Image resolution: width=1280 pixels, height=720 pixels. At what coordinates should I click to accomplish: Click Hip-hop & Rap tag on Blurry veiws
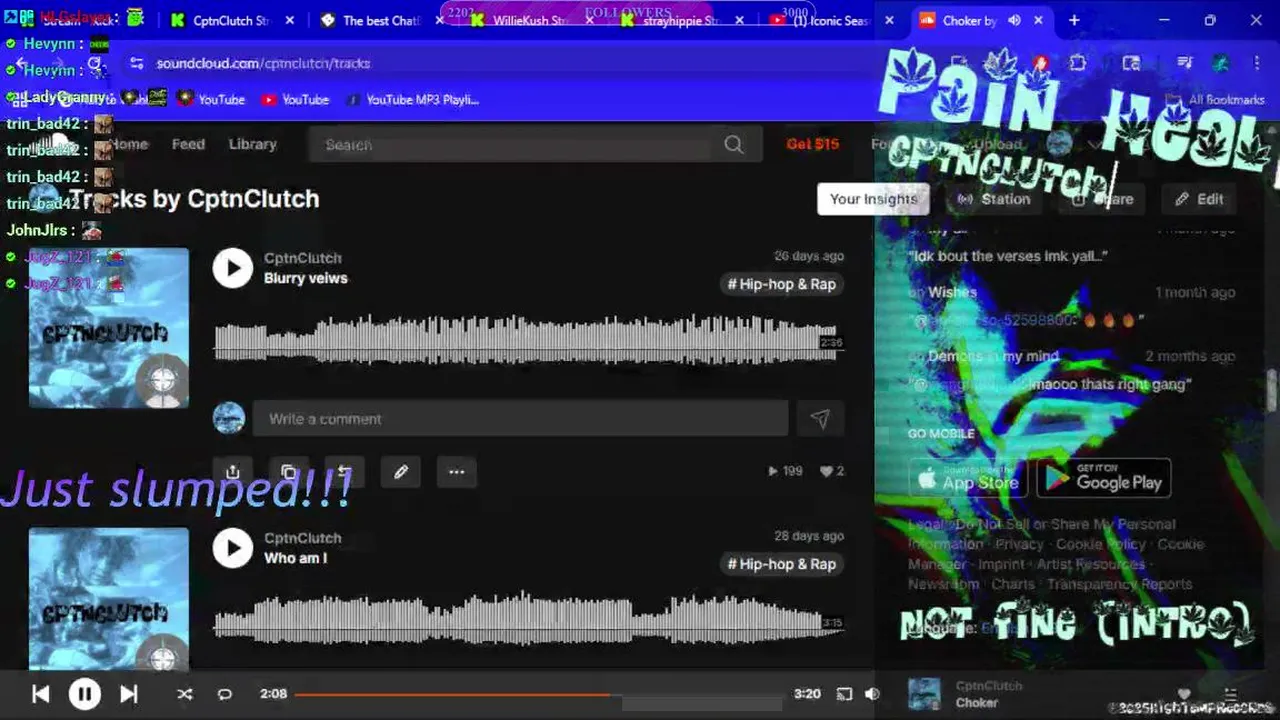coord(782,284)
